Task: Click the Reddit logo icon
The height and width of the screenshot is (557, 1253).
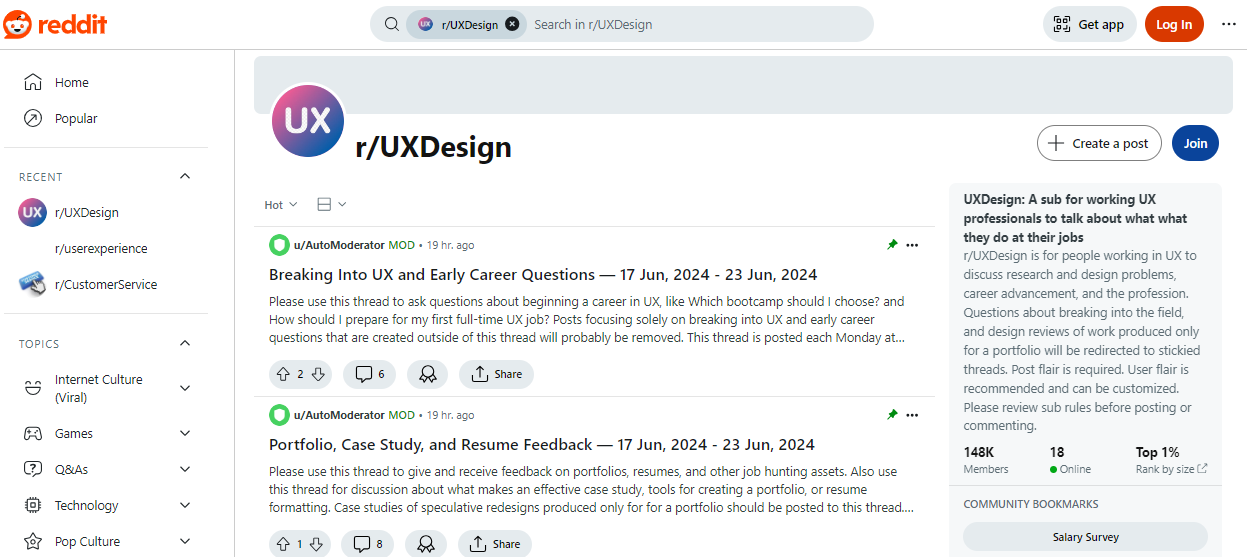Action: 18,25
